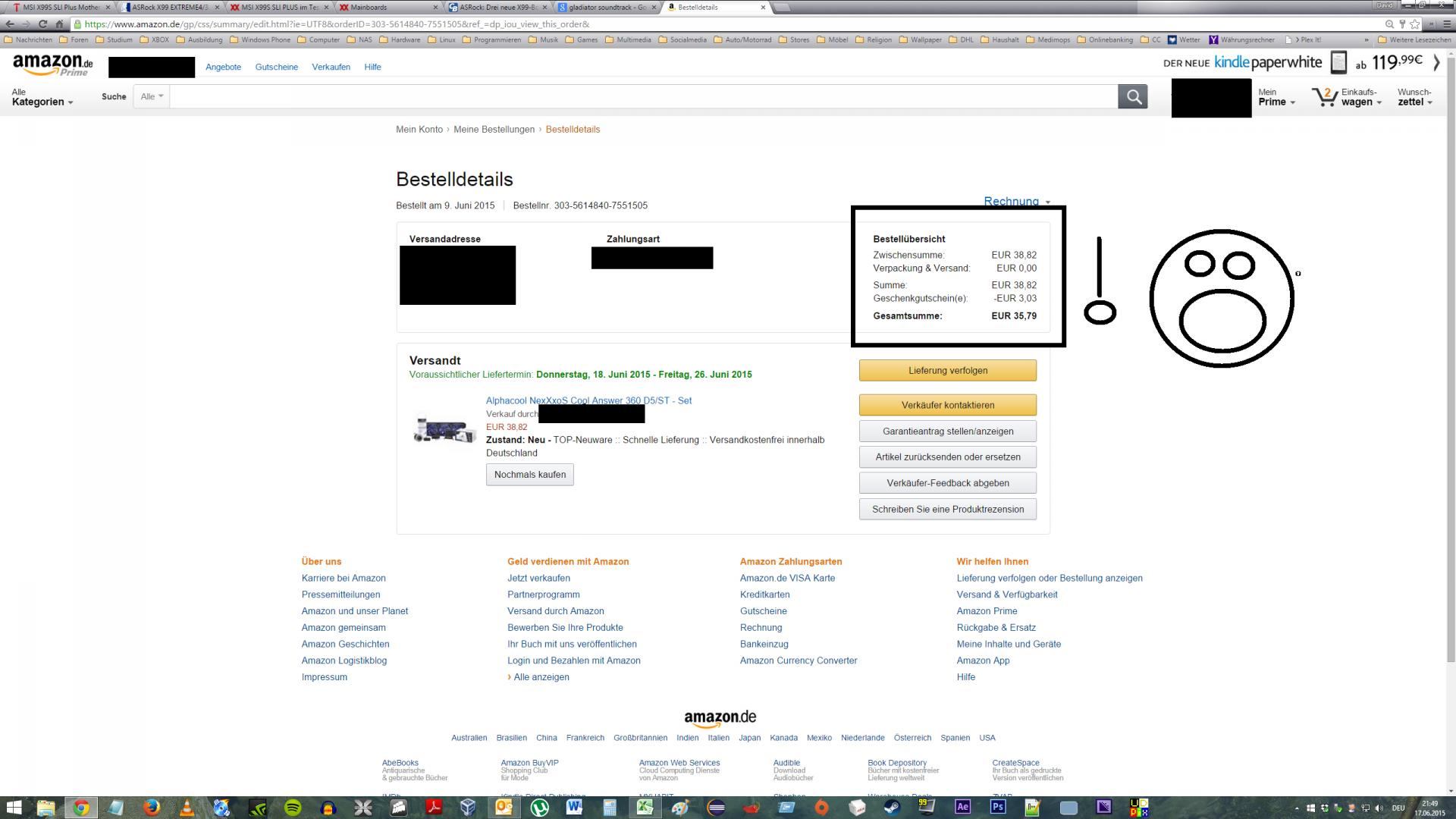
Task: Open the shopping cart icon
Action: pyautogui.click(x=1325, y=97)
